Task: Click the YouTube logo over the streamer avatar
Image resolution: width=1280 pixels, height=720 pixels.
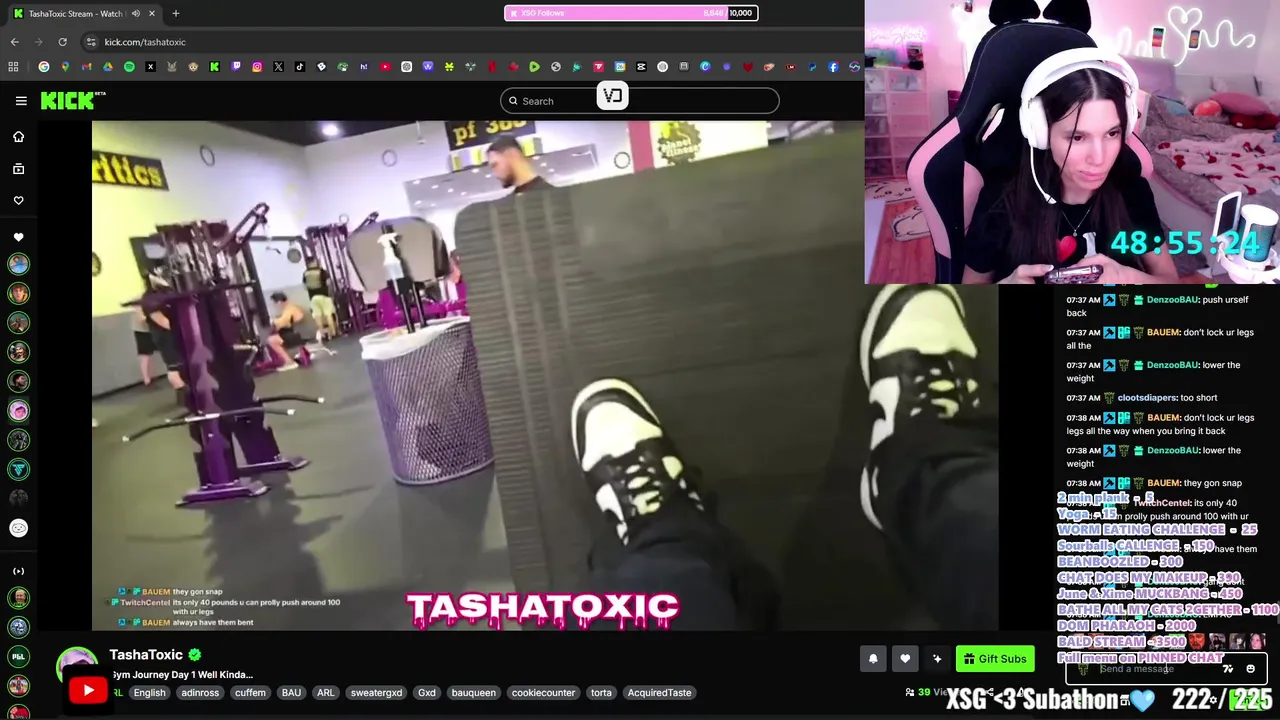Action: tap(88, 690)
